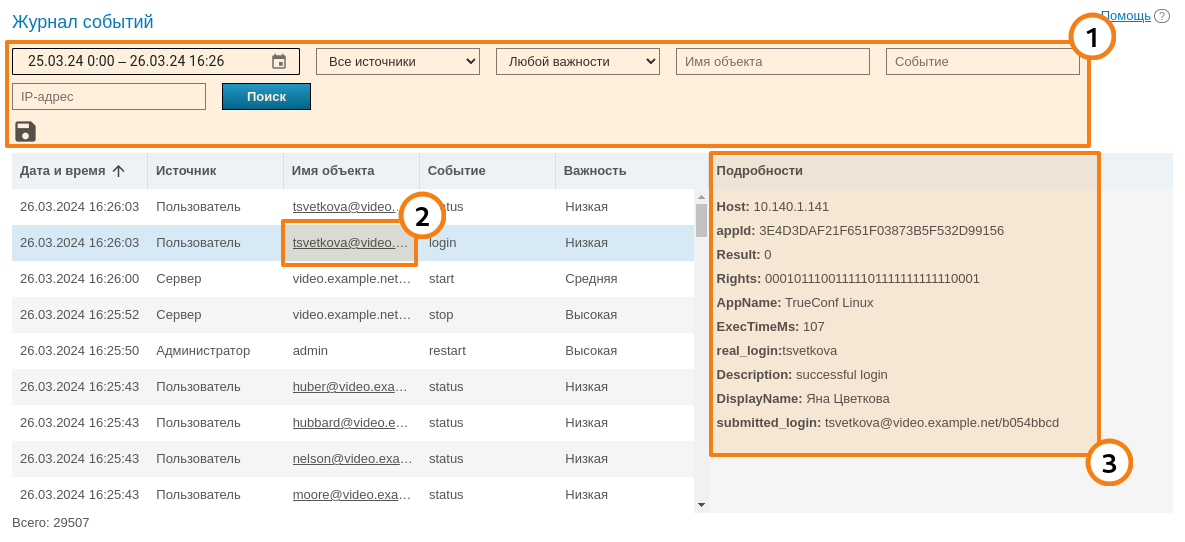Focus the Событие search field
Image resolution: width=1185 pixels, height=542 pixels.
click(x=982, y=62)
